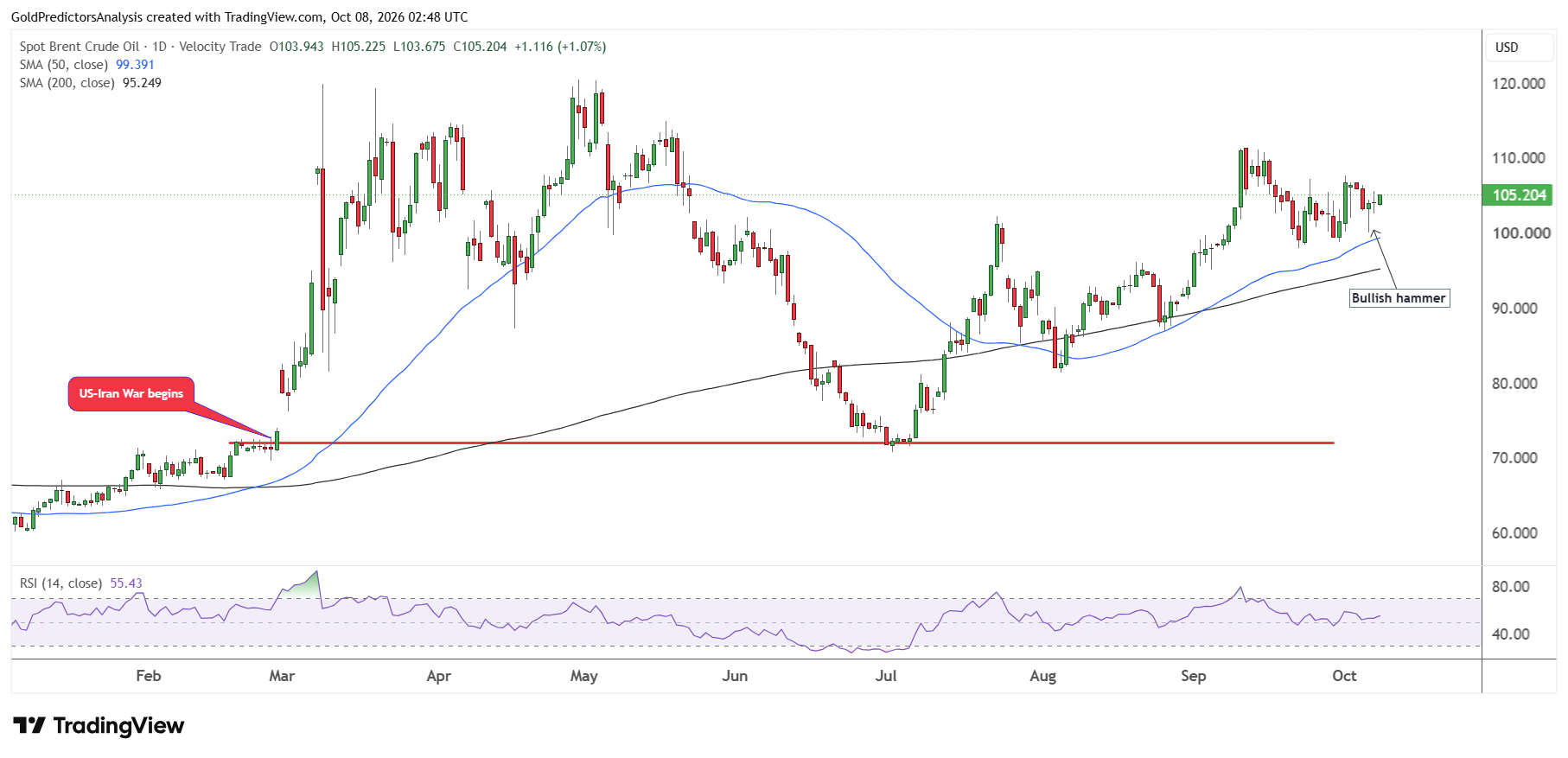Click the Aug label on the time axis

coord(1043,676)
